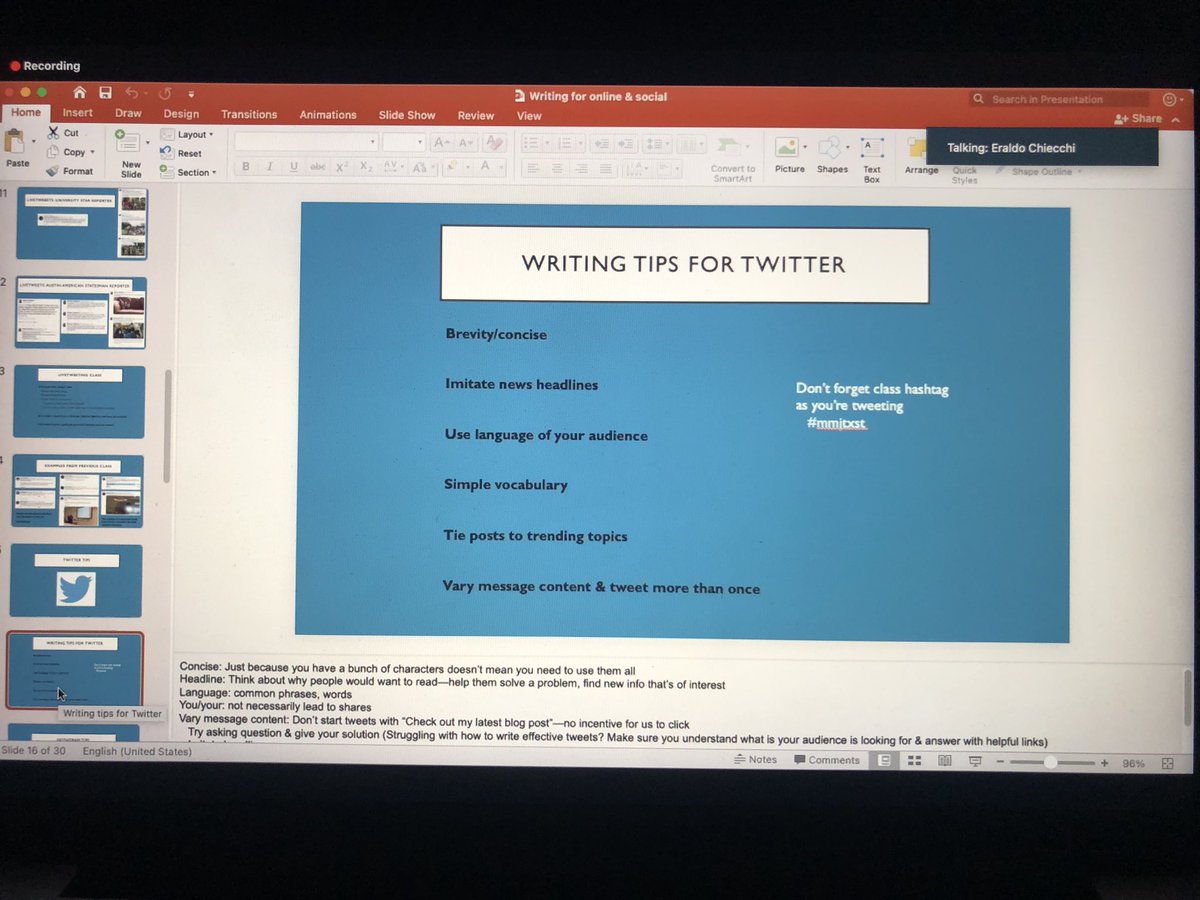This screenshot has width=1200, height=900.
Task: Open the Shapes gallery dropdown
Action: pyautogui.click(x=848, y=147)
